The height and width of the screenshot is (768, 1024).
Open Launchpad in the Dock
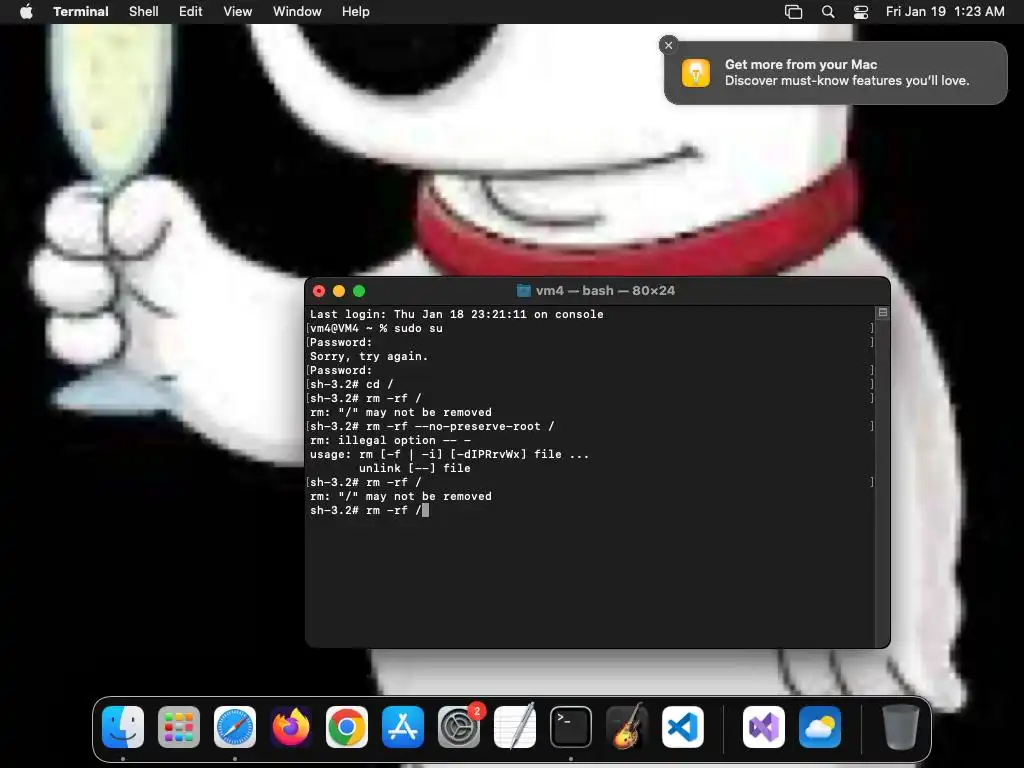tap(179, 727)
